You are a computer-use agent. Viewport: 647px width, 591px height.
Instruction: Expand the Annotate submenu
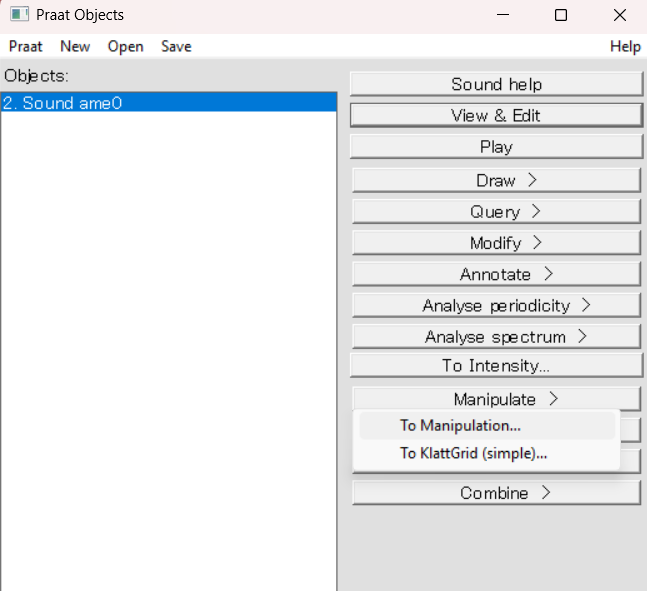pyautogui.click(x=496, y=274)
